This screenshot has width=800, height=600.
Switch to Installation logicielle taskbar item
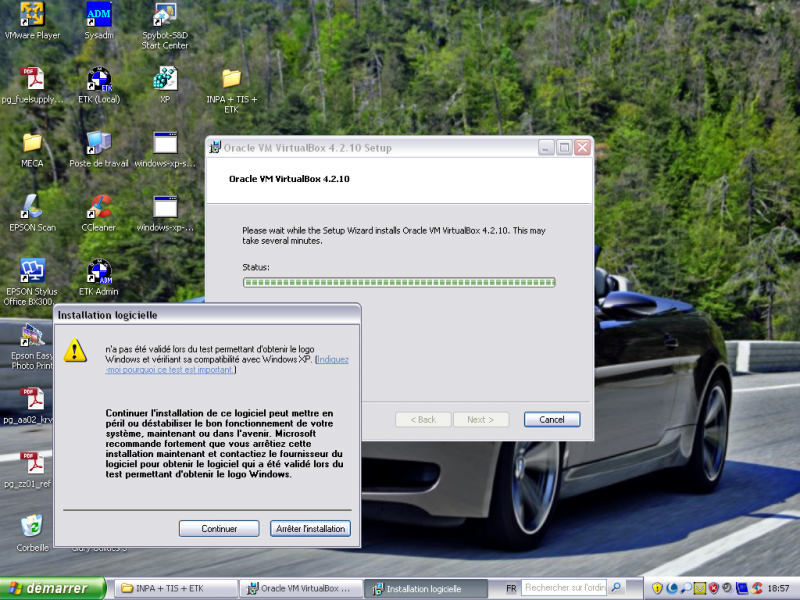coord(426,588)
